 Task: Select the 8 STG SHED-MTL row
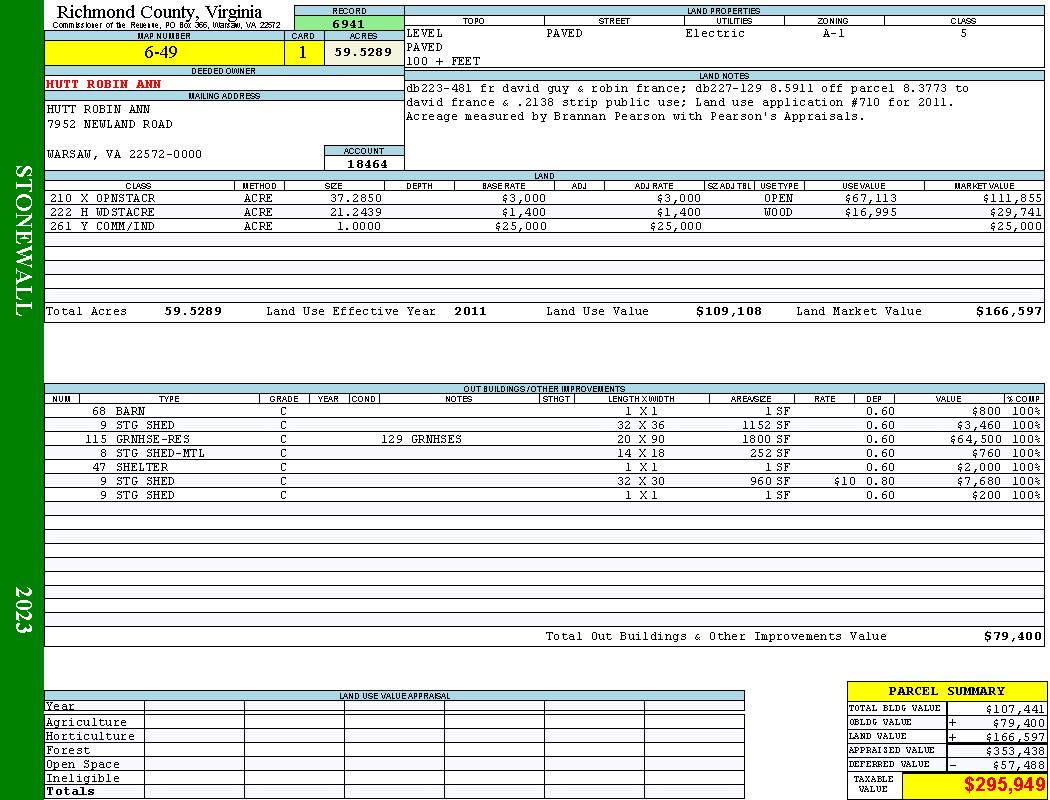[x=544, y=453]
